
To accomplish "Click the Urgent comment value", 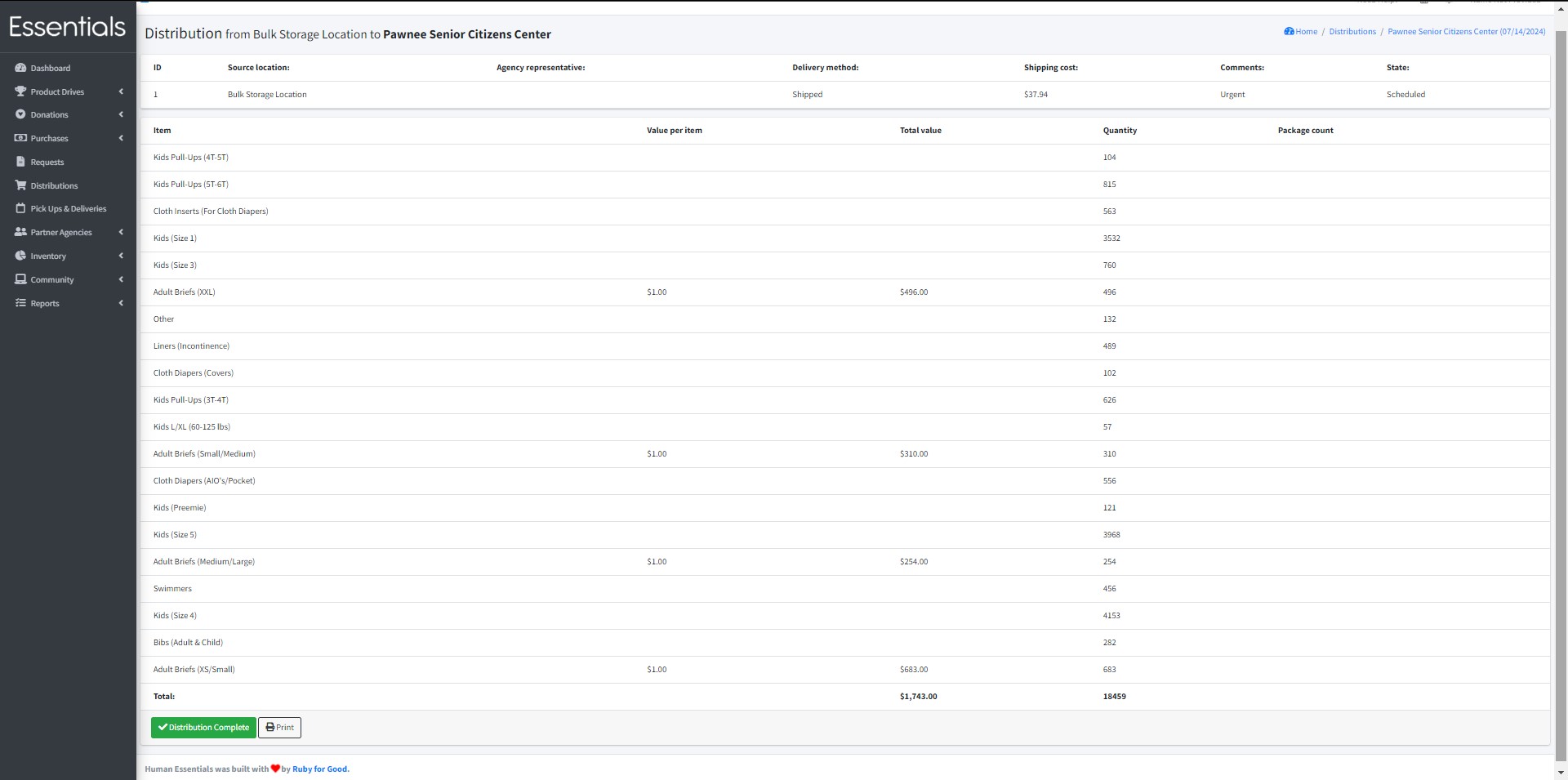I will pos(1232,94).
